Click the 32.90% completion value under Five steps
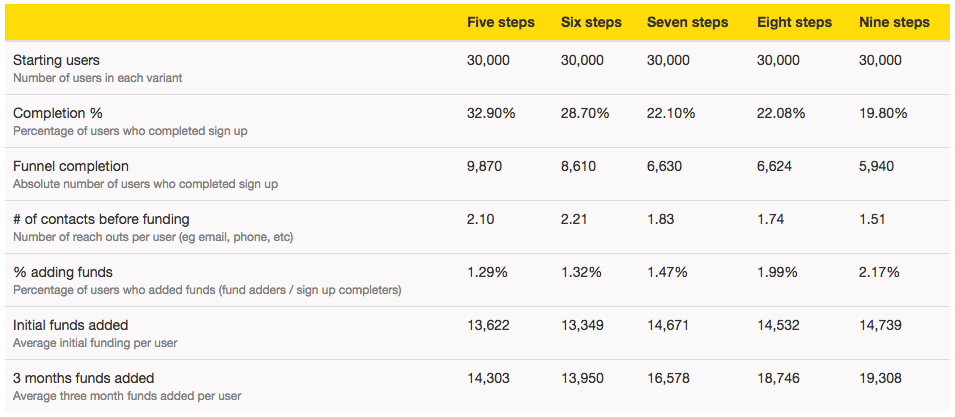The image size is (955, 417). point(491,113)
